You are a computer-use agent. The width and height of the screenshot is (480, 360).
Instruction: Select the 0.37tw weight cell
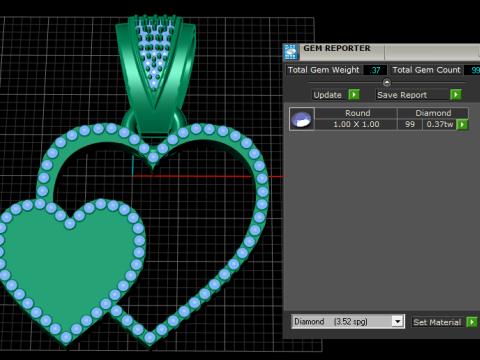439,124
